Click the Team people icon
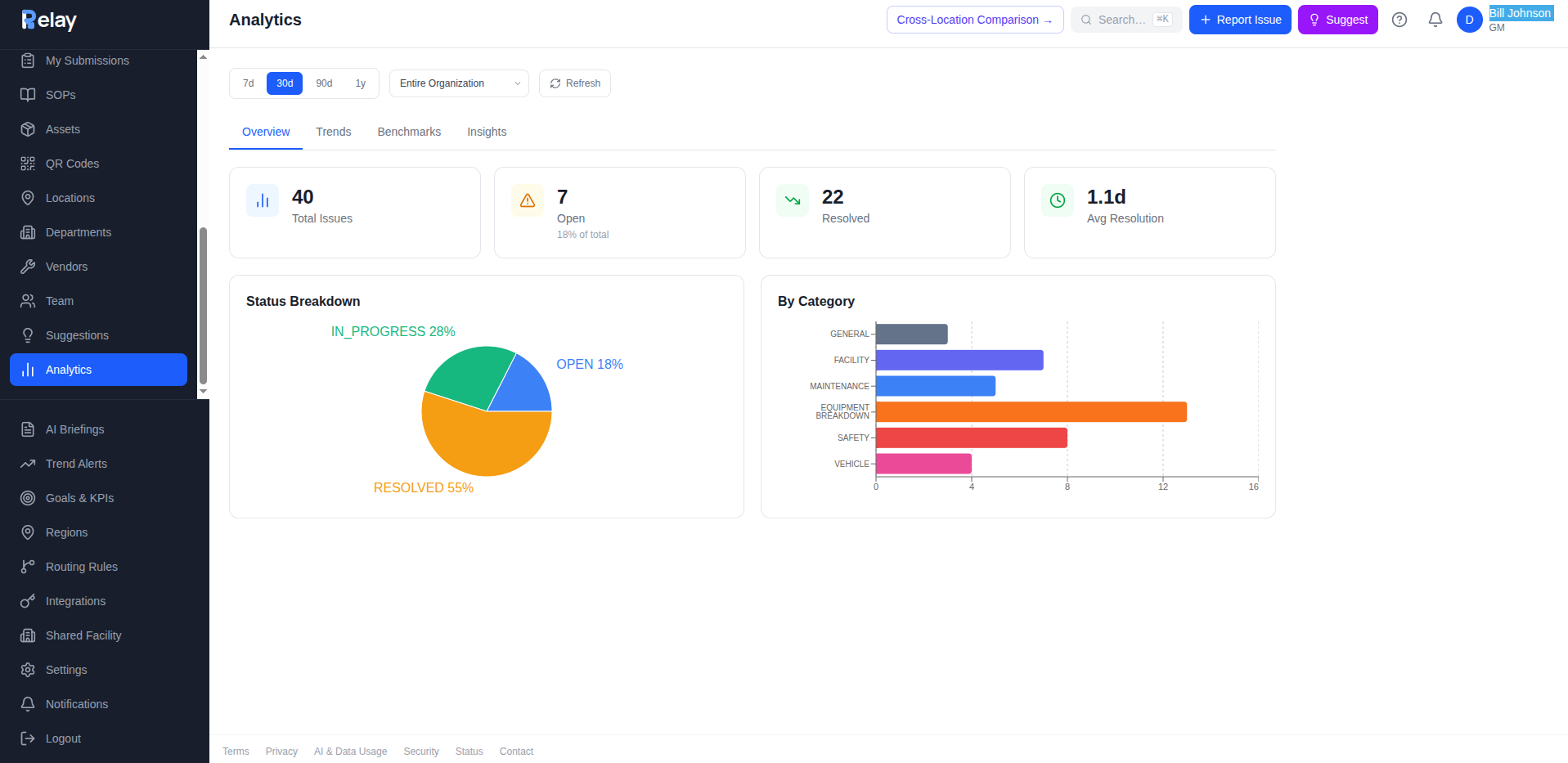The height and width of the screenshot is (763, 1568). pyautogui.click(x=28, y=301)
